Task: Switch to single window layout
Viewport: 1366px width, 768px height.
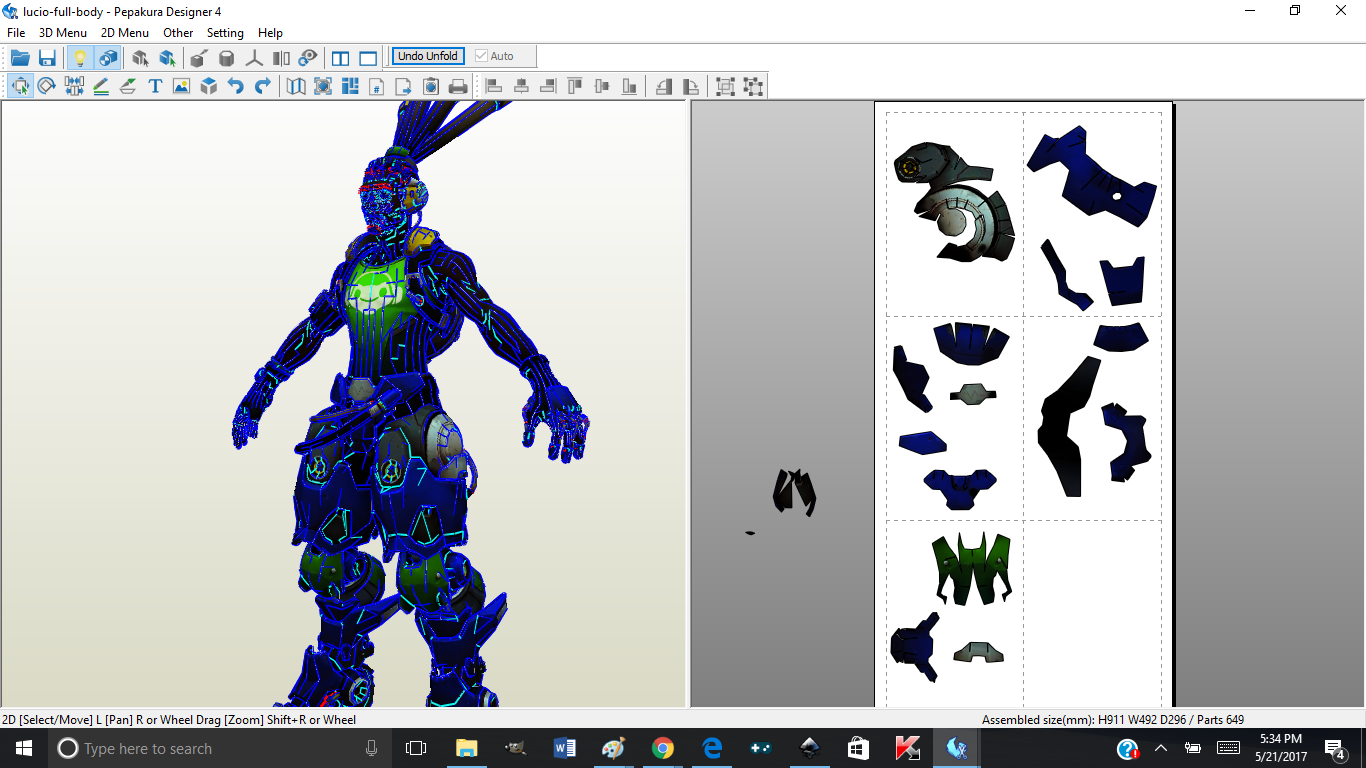Action: coord(368,58)
